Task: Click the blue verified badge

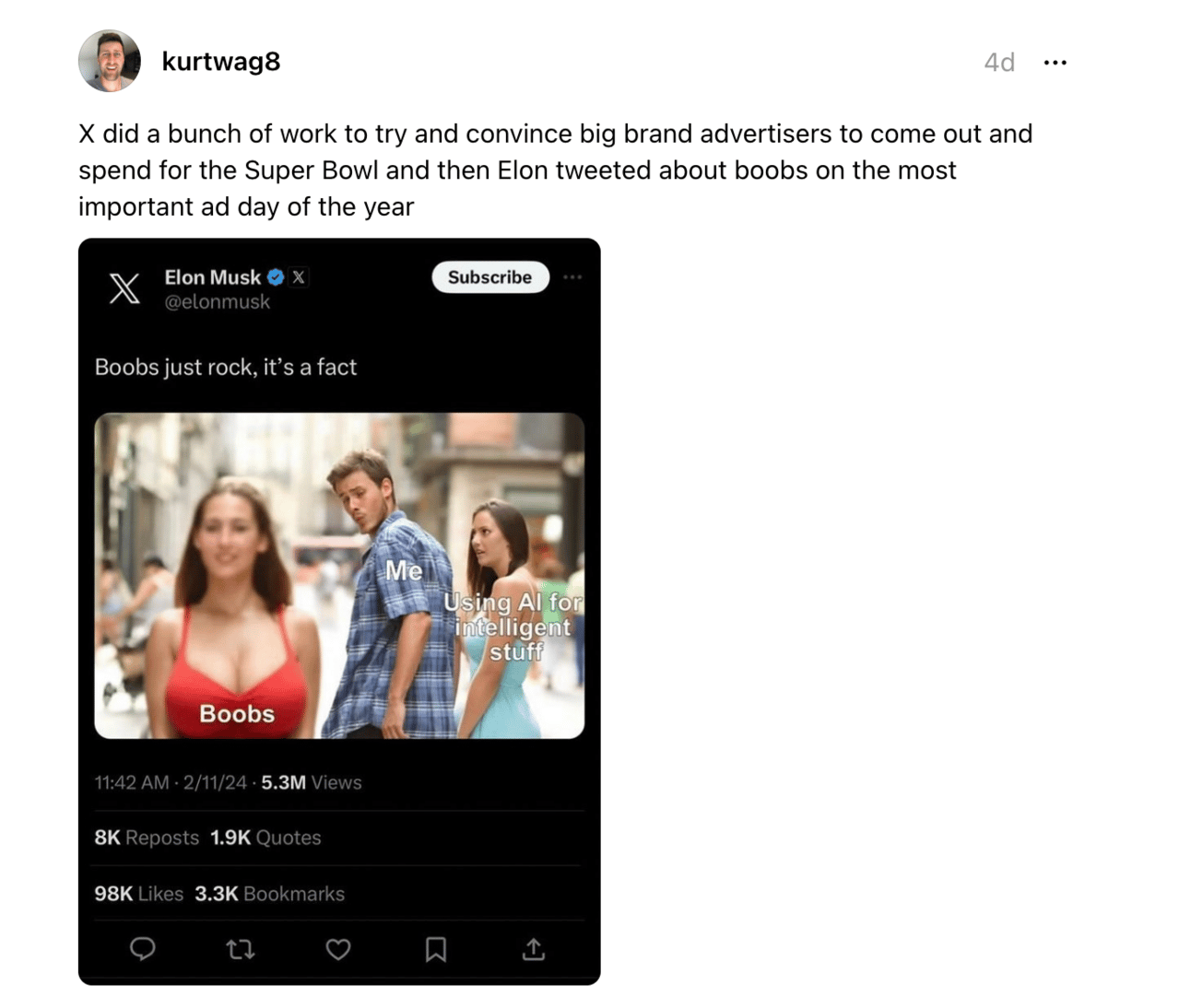Action: [276, 276]
